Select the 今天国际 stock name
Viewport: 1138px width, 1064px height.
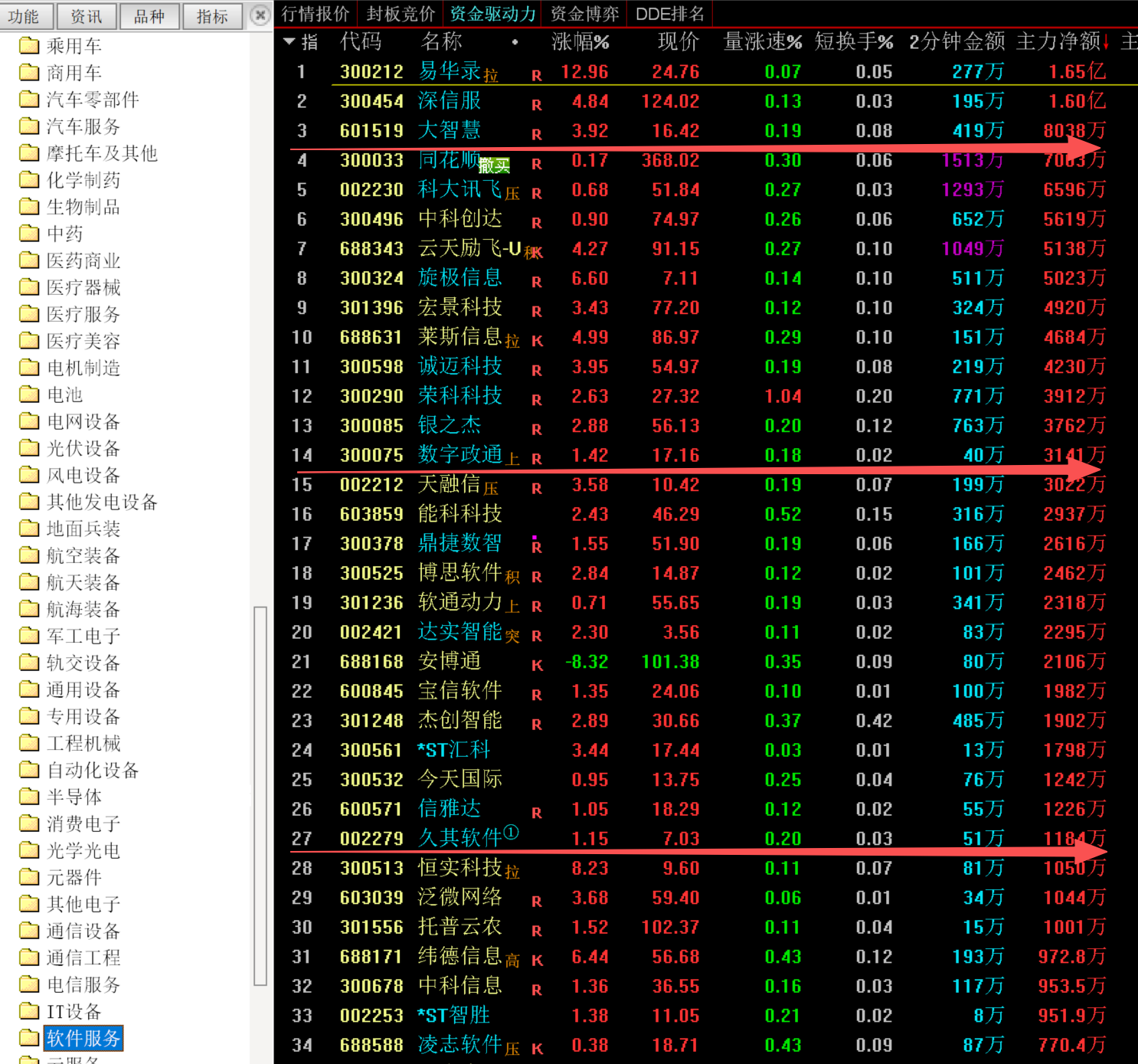(460, 780)
